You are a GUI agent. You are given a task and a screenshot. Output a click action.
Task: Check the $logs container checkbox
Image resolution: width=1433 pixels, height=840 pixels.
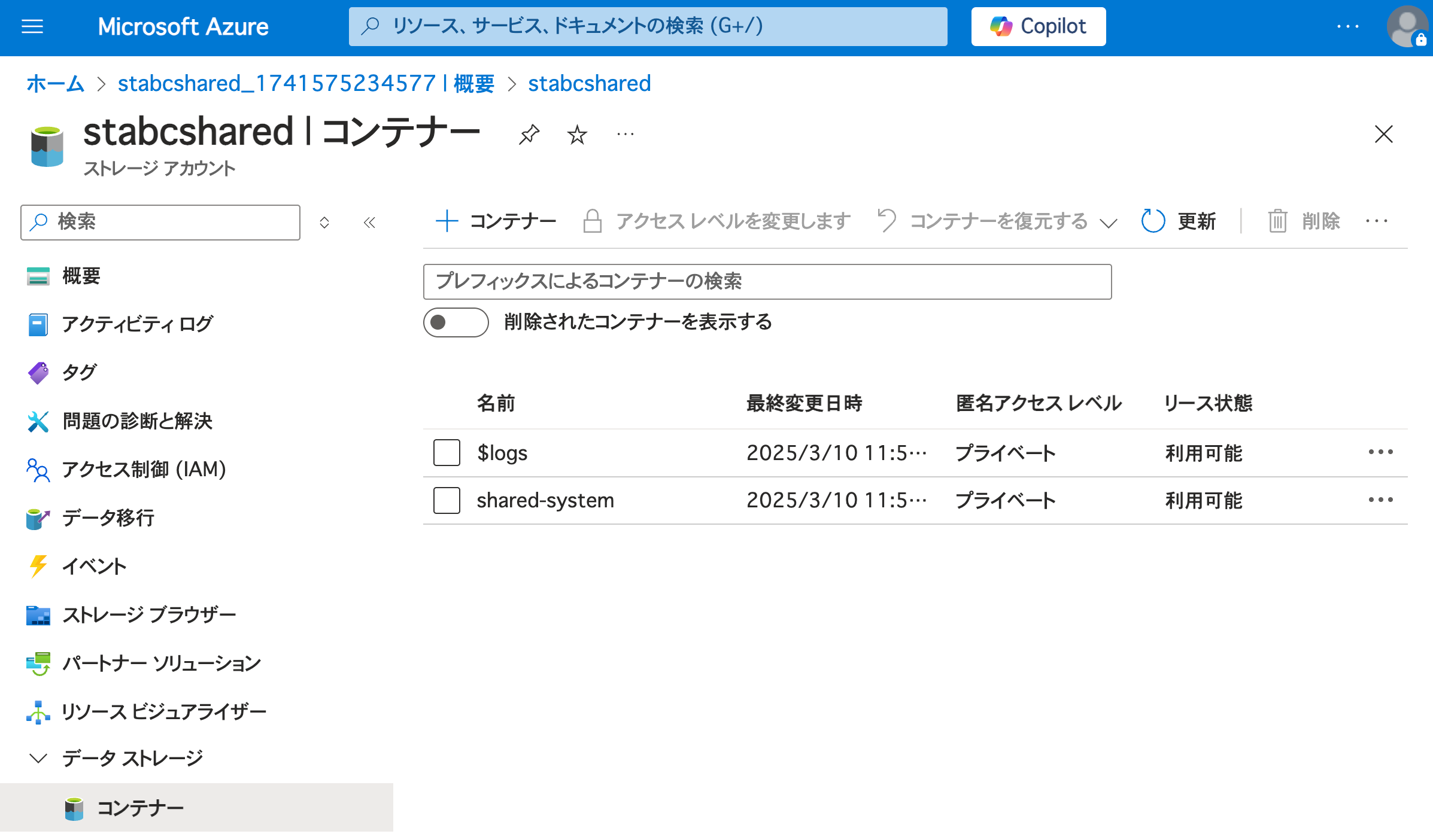pyautogui.click(x=447, y=453)
